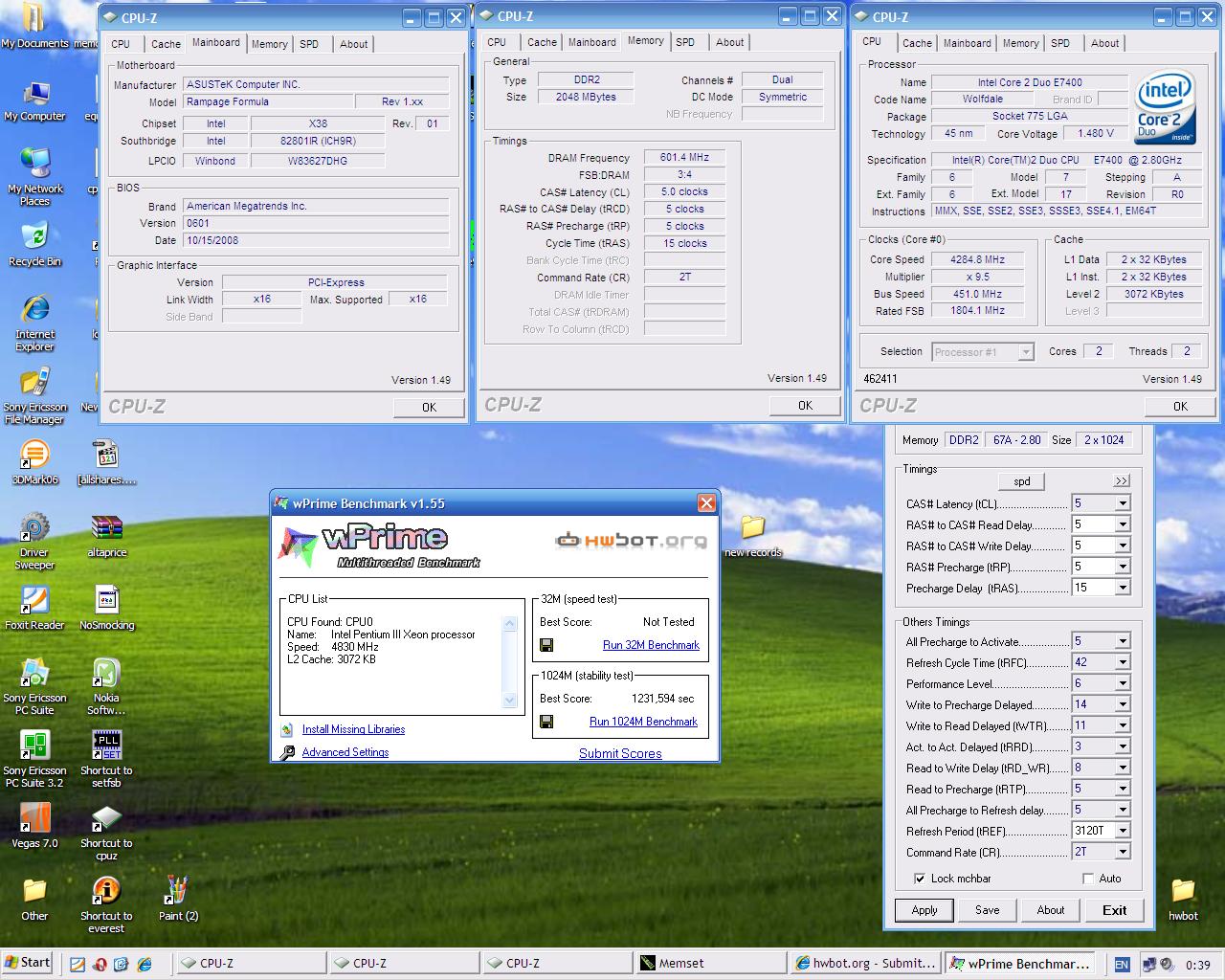This screenshot has height=980, width=1225.
Task: Open RAS# to CAS# Write Delay dropdown
Action: 1123,546
